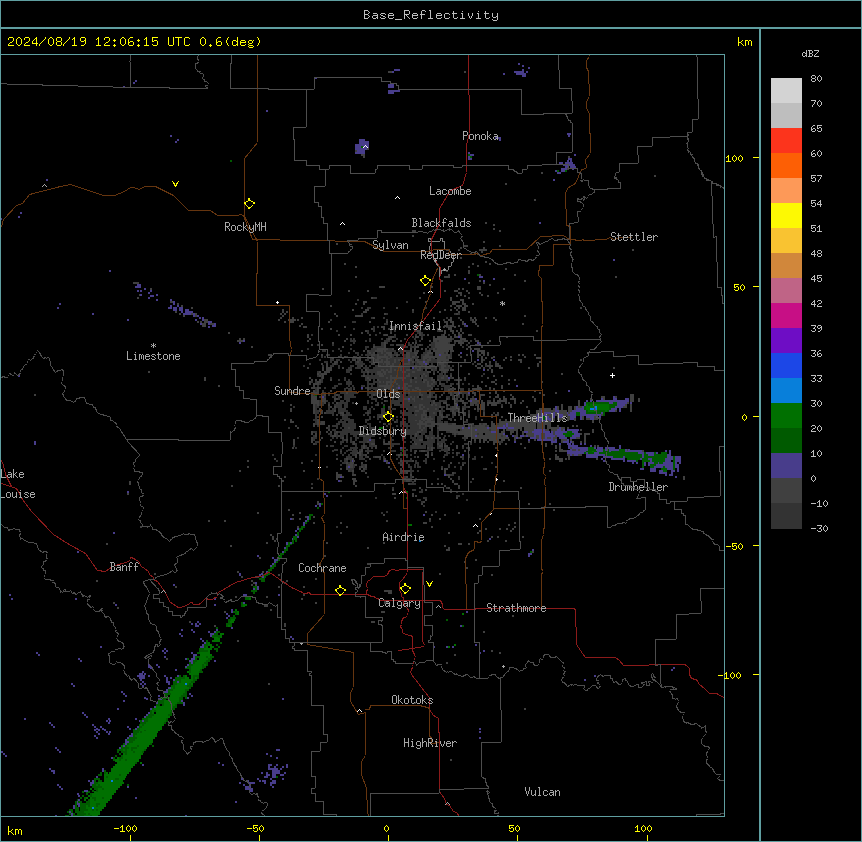Click the asterisk marker above Limestone
Viewport: 862px width, 842px height.
[153, 346]
